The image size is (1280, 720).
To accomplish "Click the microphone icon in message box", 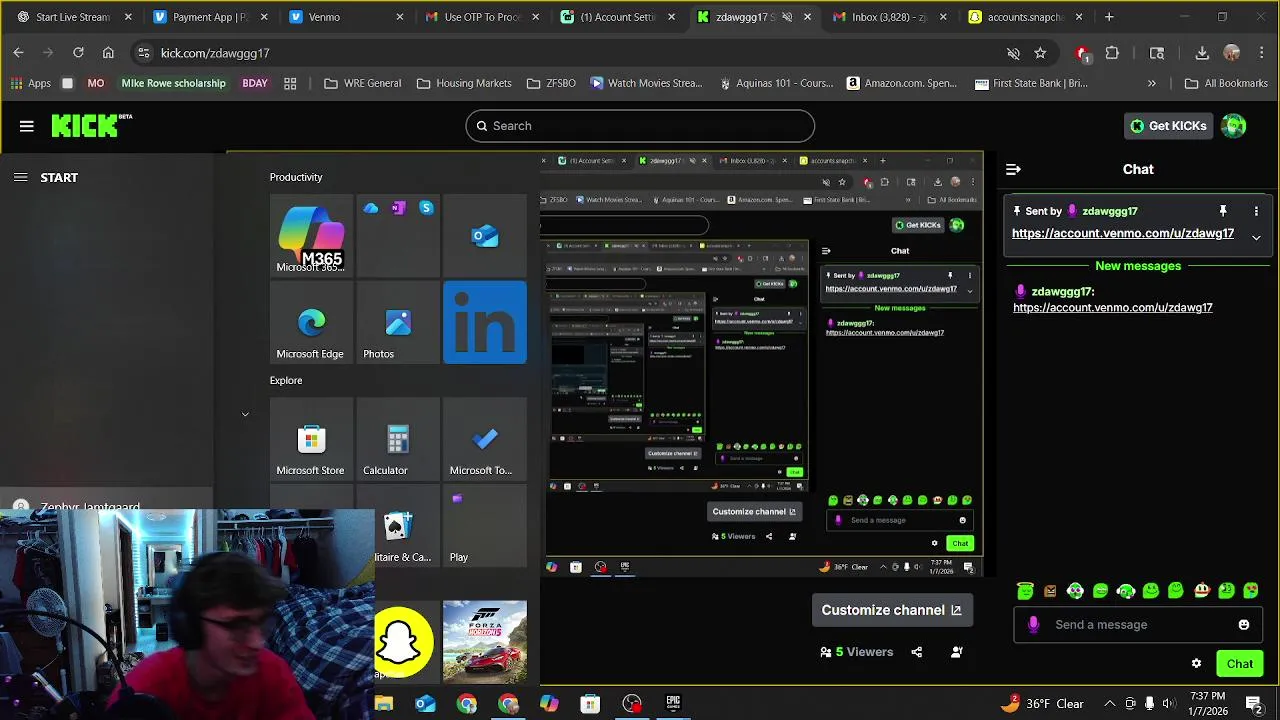I will (x=1033, y=625).
